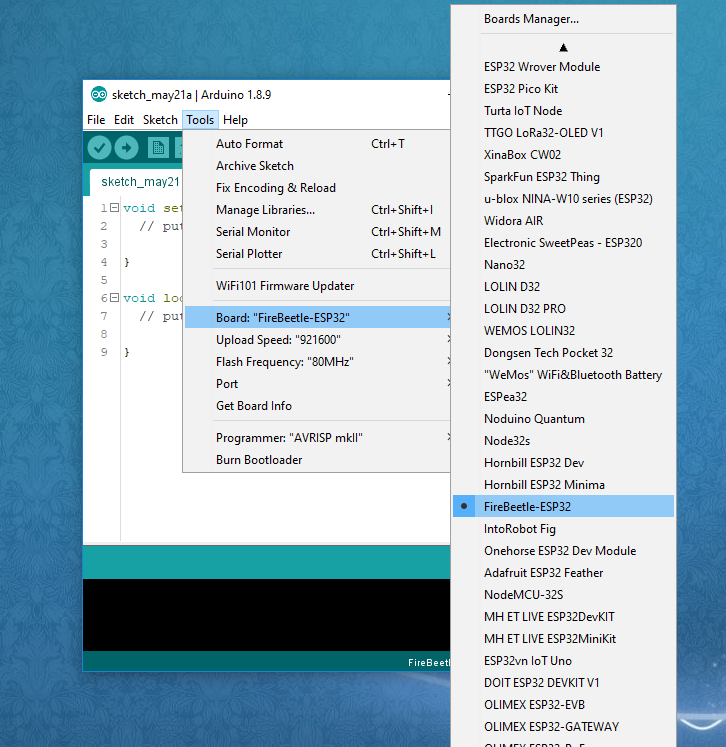
Task: Select TTGO LoRa32-OLED V1 board
Action: pos(564,132)
